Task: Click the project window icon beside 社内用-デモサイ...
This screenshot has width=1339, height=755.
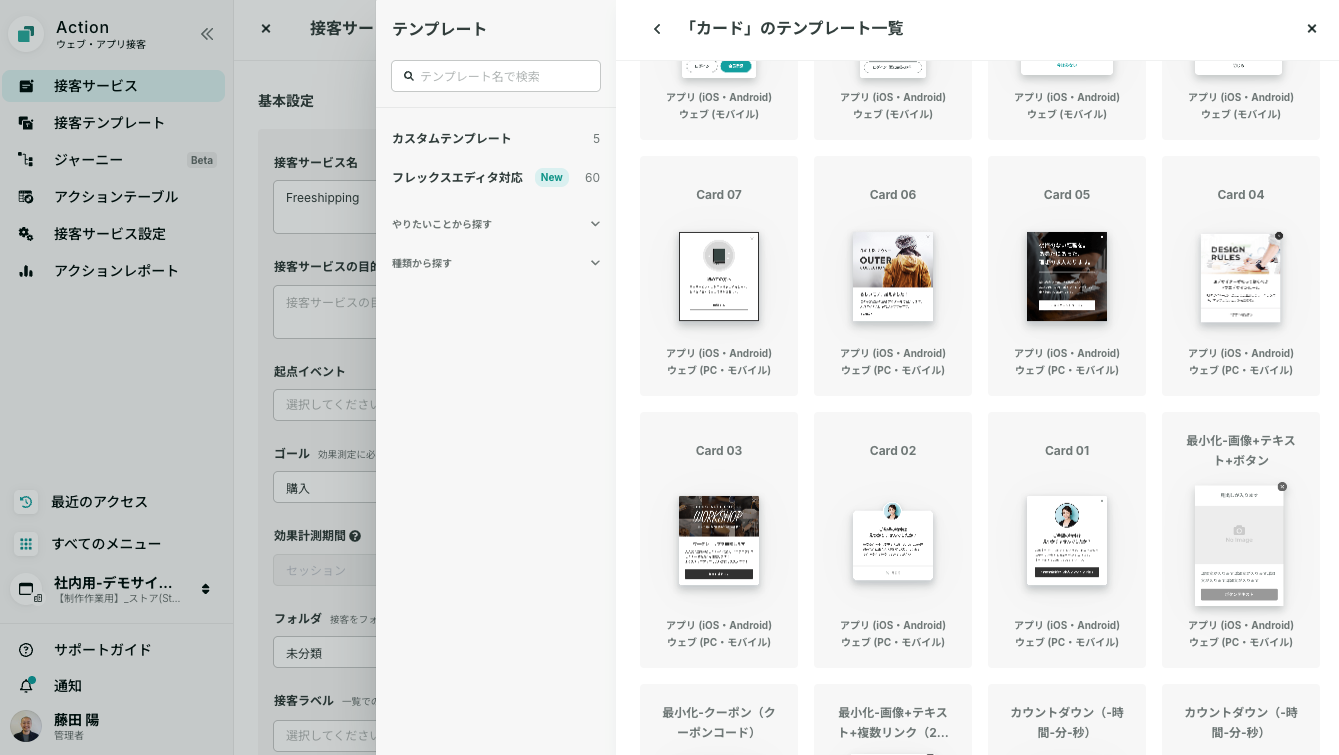Action: (x=26, y=589)
